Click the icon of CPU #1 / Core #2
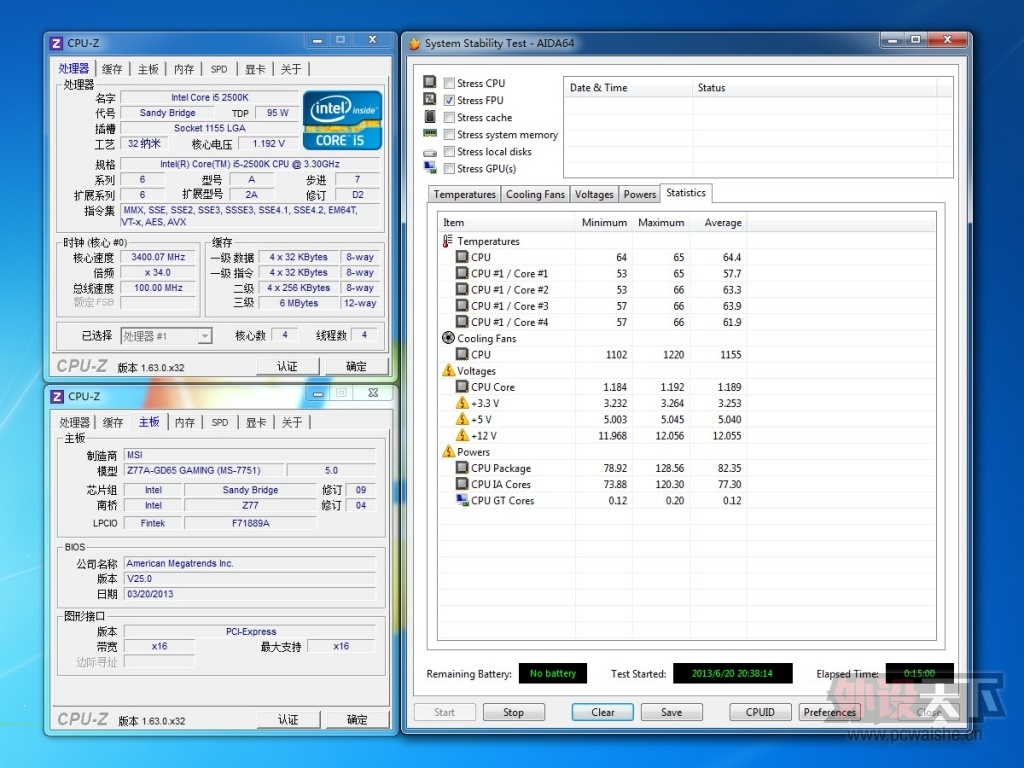This screenshot has height=768, width=1024. (x=462, y=289)
